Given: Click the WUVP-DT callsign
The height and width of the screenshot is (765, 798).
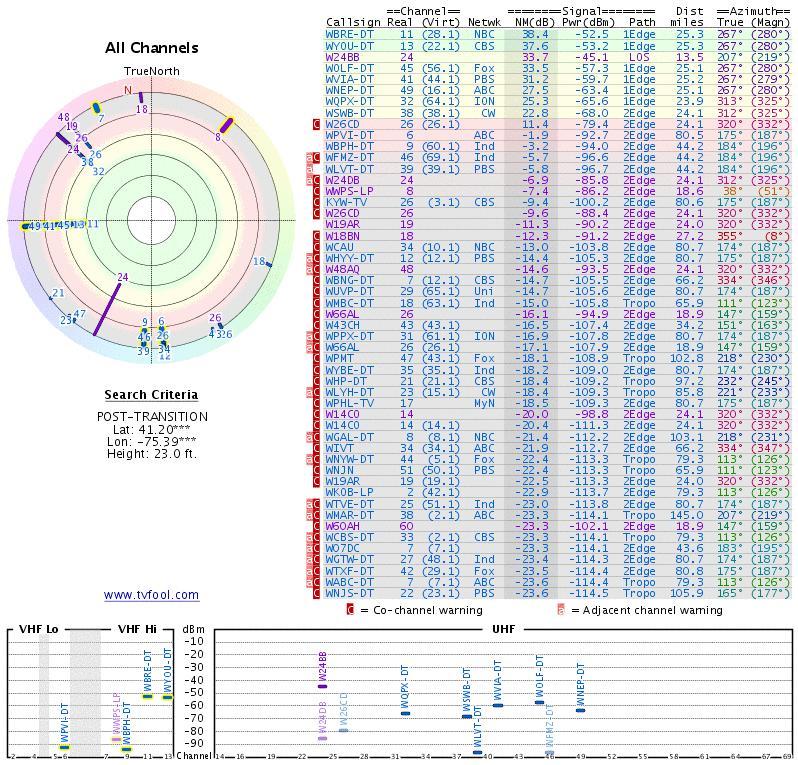Looking at the screenshot, I should [x=350, y=292].
